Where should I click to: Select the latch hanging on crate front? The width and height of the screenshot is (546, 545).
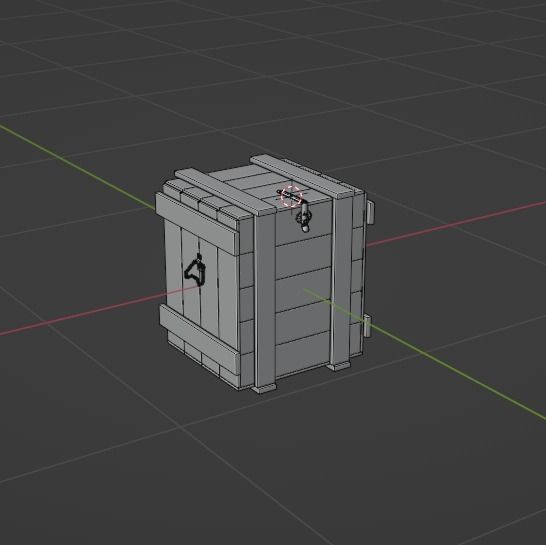(304, 217)
